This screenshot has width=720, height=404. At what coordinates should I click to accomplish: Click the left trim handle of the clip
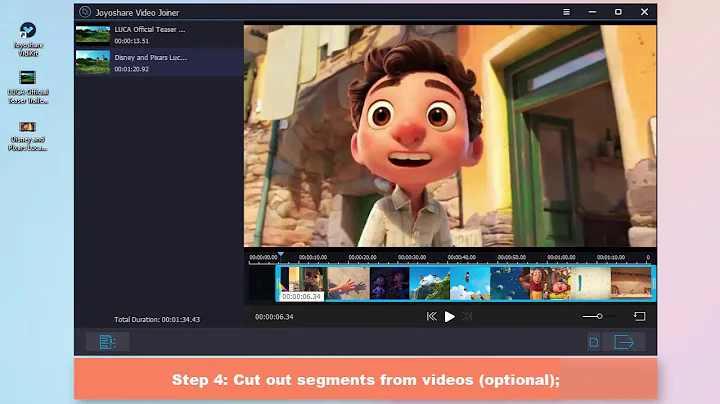277,283
